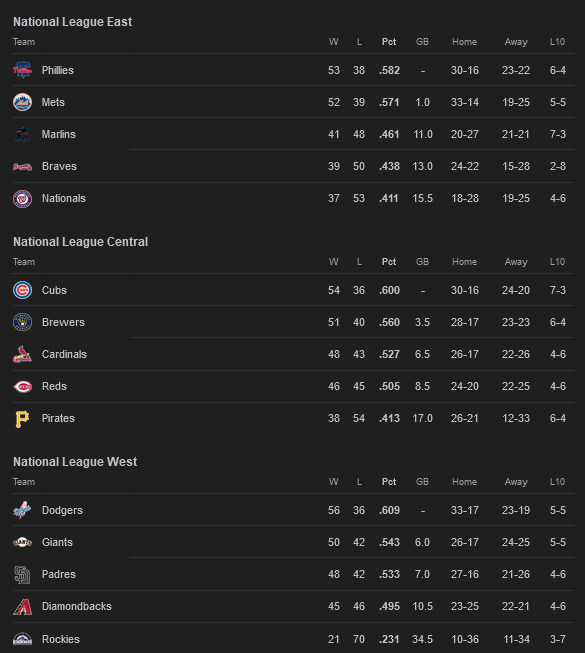585x653 pixels.
Task: Click the Nationals team logo
Action: tap(22, 199)
